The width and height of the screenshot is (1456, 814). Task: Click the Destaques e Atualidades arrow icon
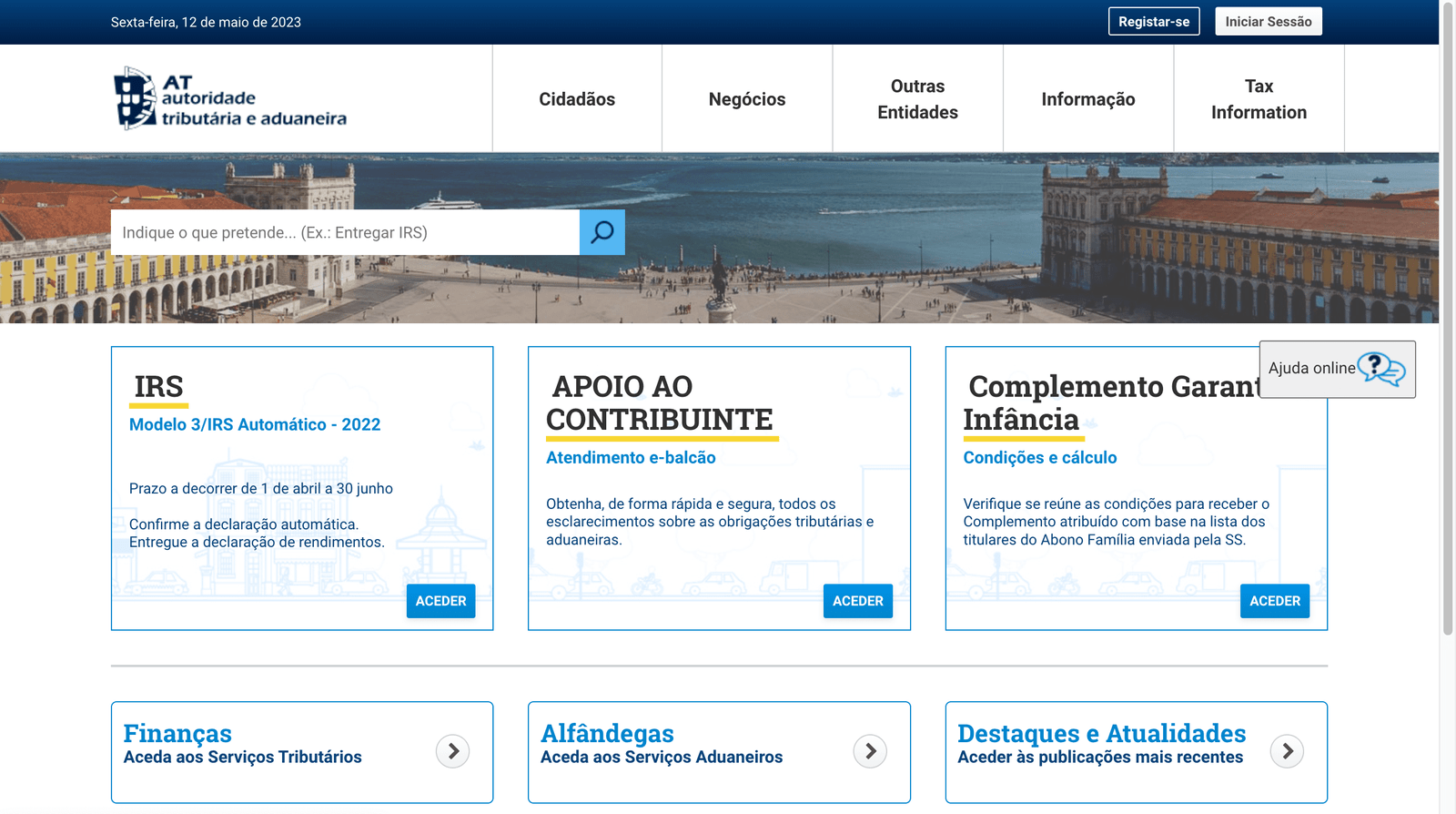[1287, 751]
